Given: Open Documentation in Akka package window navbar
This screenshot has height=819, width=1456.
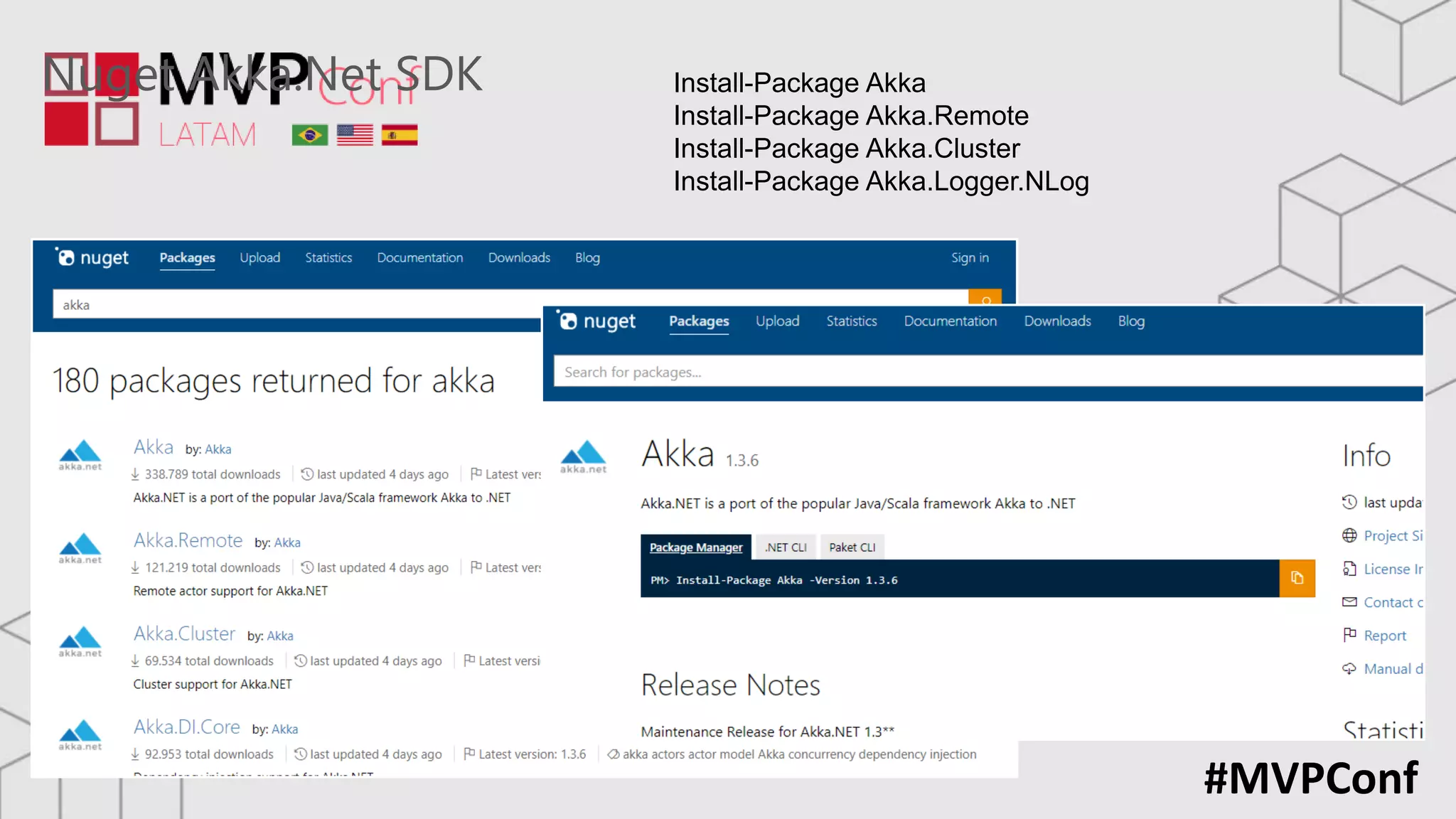Looking at the screenshot, I should click(x=951, y=321).
